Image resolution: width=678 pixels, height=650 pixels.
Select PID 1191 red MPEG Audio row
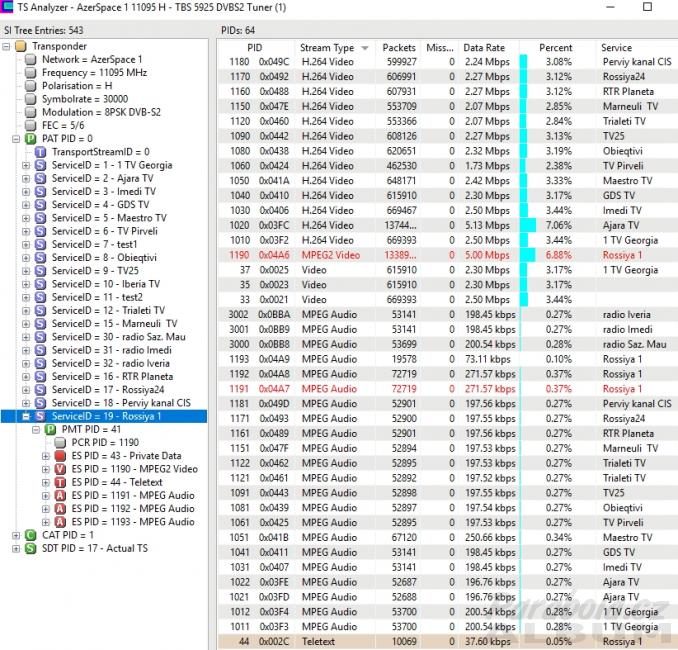pos(448,389)
